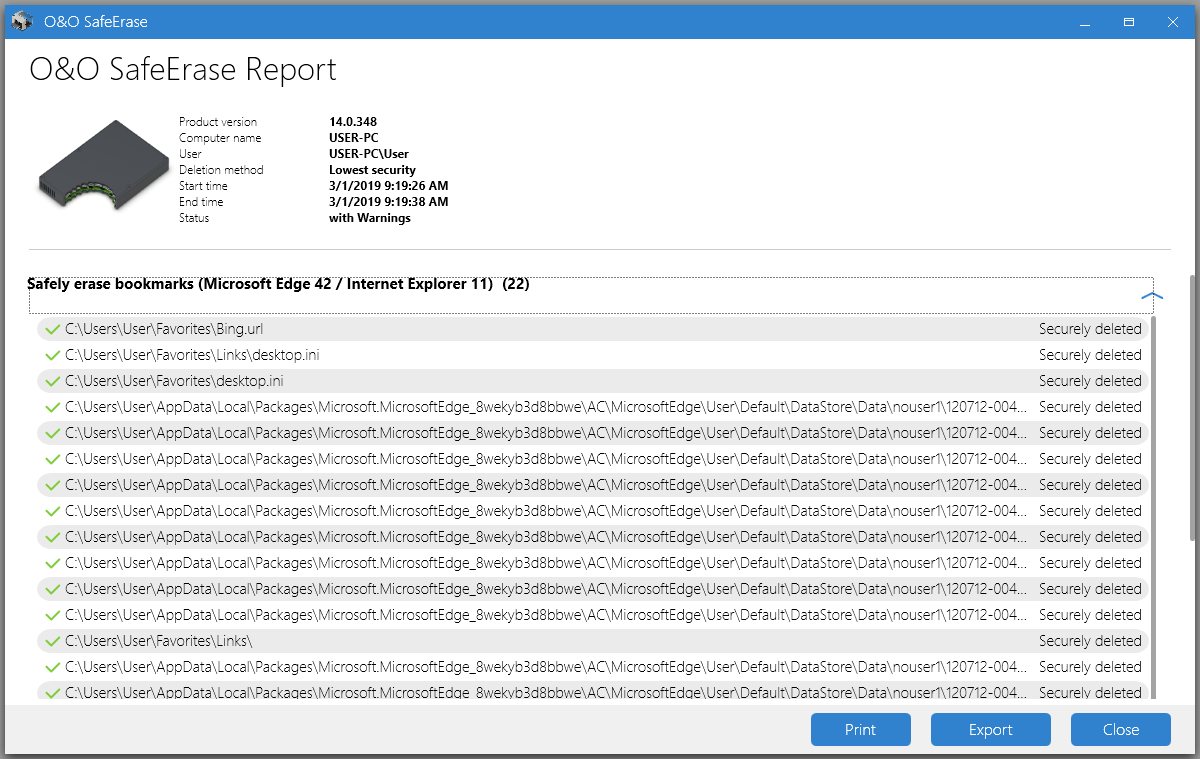Click the end time 3/1/2019 9:19:38 AM
Screen dimensions: 1200x759
click(388, 202)
